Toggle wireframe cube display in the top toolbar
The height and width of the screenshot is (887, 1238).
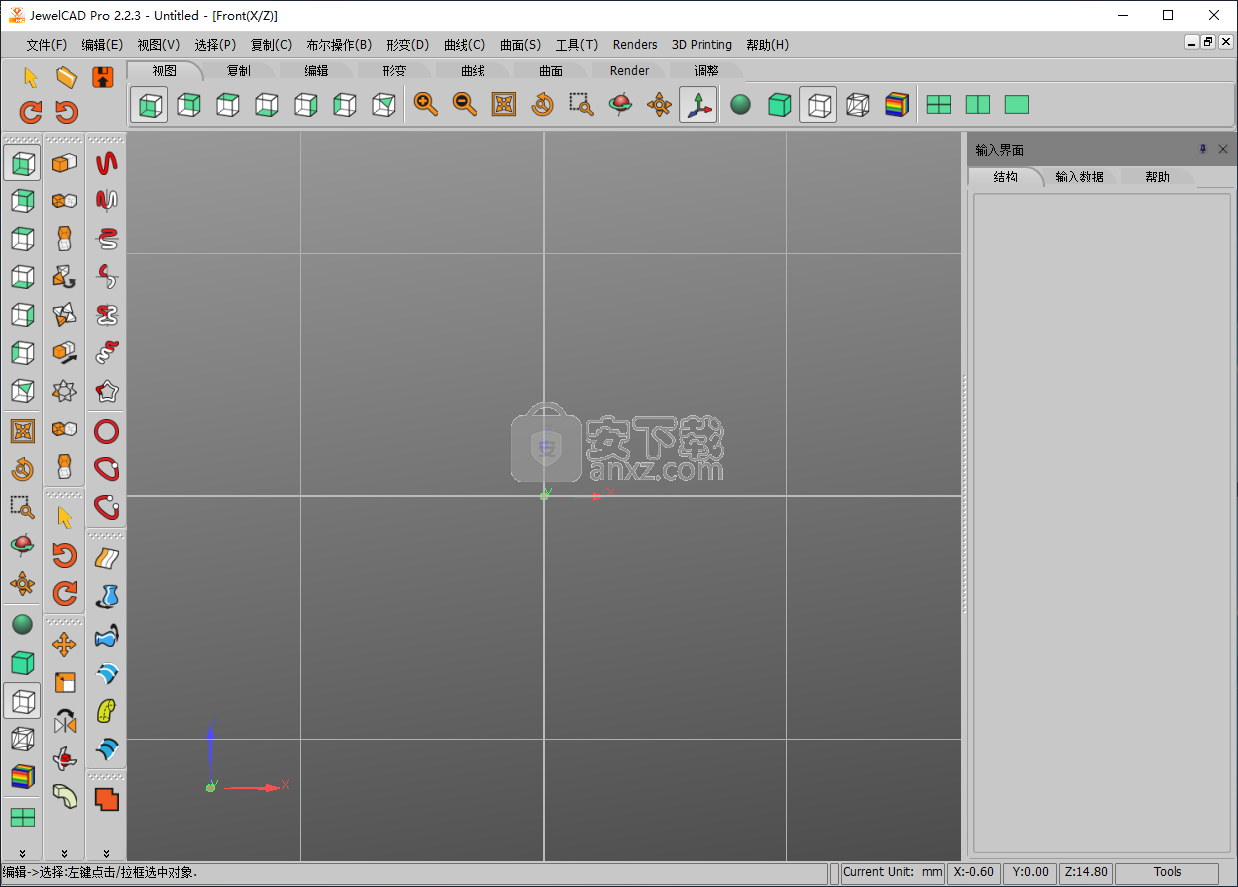[x=818, y=105]
